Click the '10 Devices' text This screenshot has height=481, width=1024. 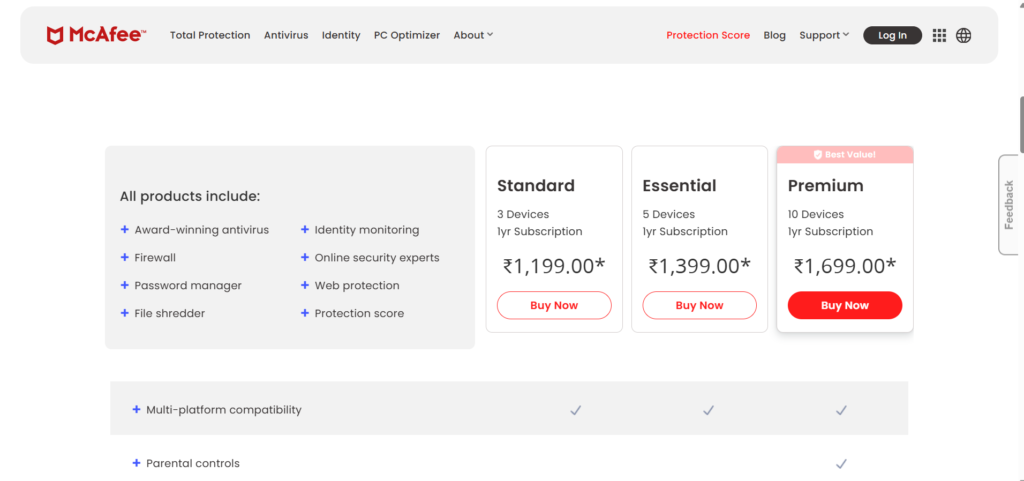click(816, 214)
